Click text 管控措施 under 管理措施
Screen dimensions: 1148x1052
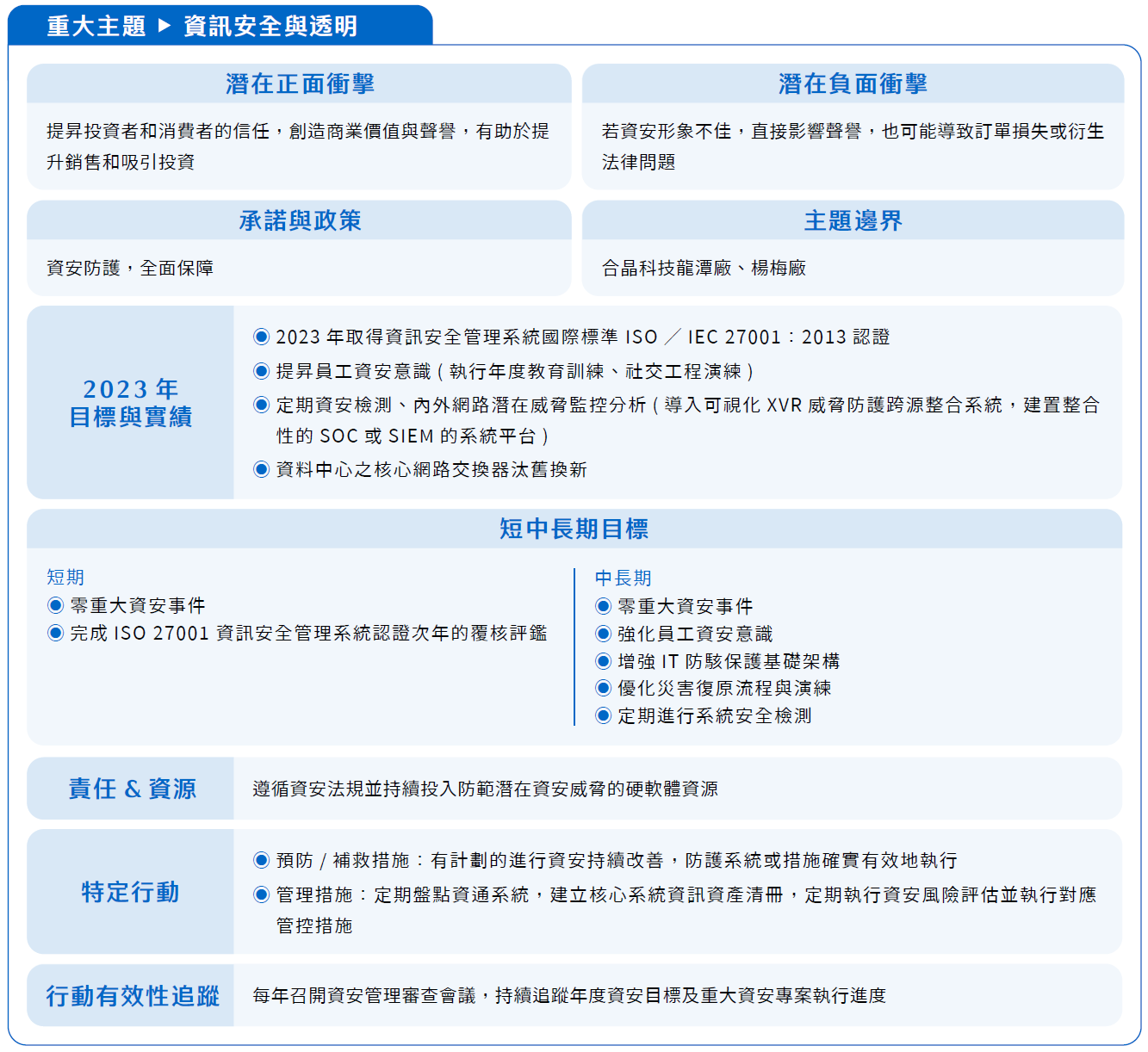[314, 925]
